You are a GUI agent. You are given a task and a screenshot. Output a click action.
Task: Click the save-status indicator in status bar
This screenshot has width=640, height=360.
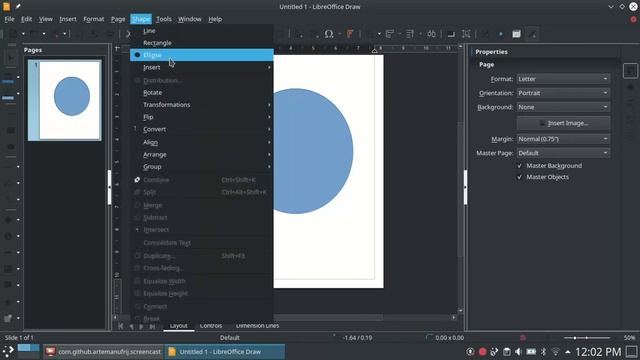(522, 338)
